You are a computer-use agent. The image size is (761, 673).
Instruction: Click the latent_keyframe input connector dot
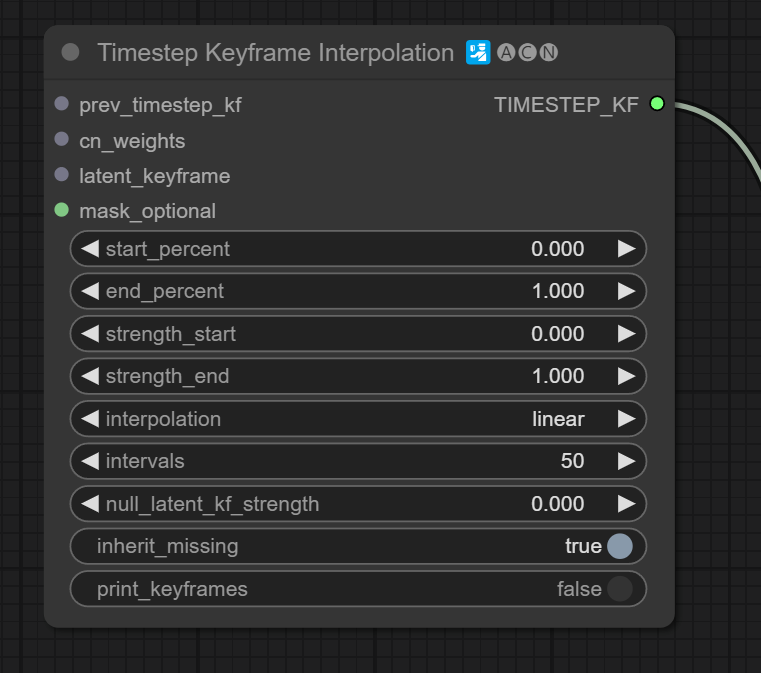62,175
